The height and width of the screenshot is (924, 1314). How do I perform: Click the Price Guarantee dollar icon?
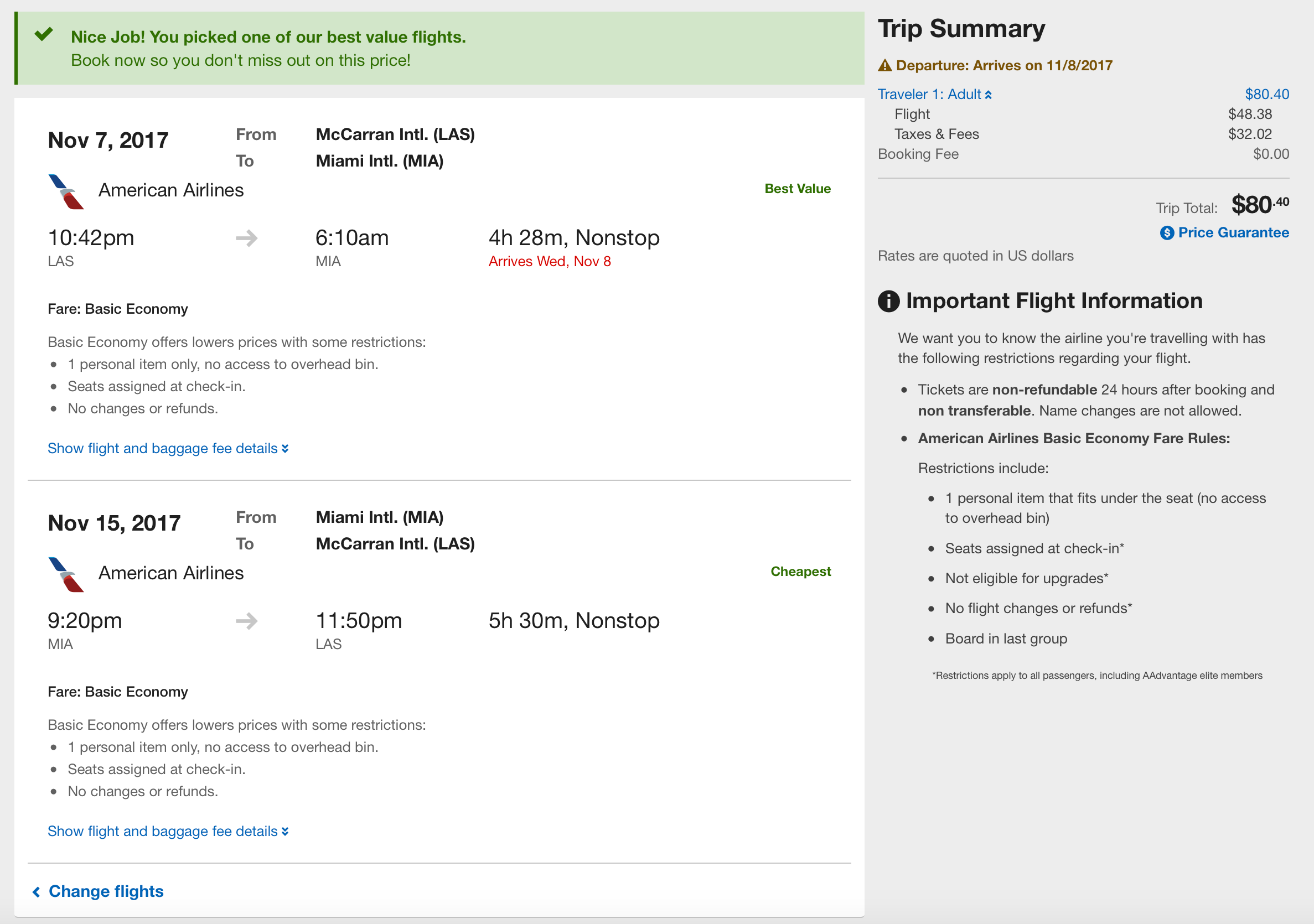1167,233
